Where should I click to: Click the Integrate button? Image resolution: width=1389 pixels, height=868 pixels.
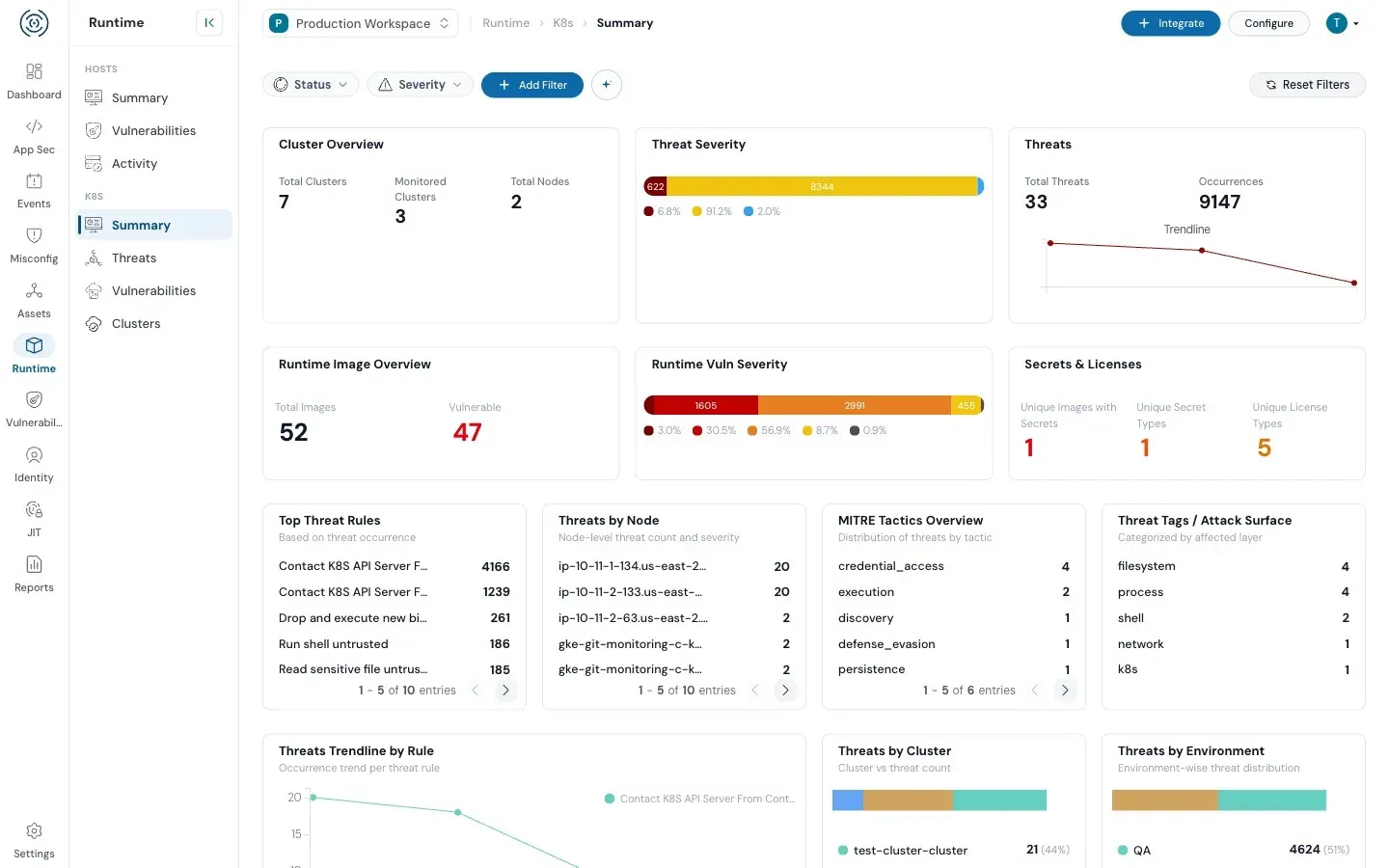tap(1171, 23)
